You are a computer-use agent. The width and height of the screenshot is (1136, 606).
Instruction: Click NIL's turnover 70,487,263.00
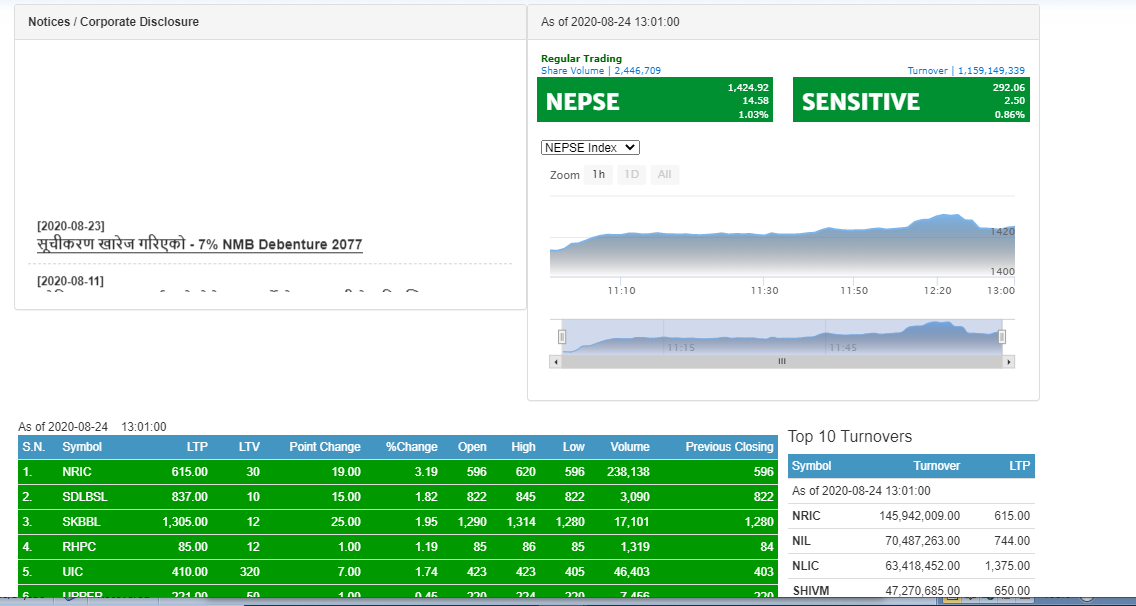tap(922, 541)
